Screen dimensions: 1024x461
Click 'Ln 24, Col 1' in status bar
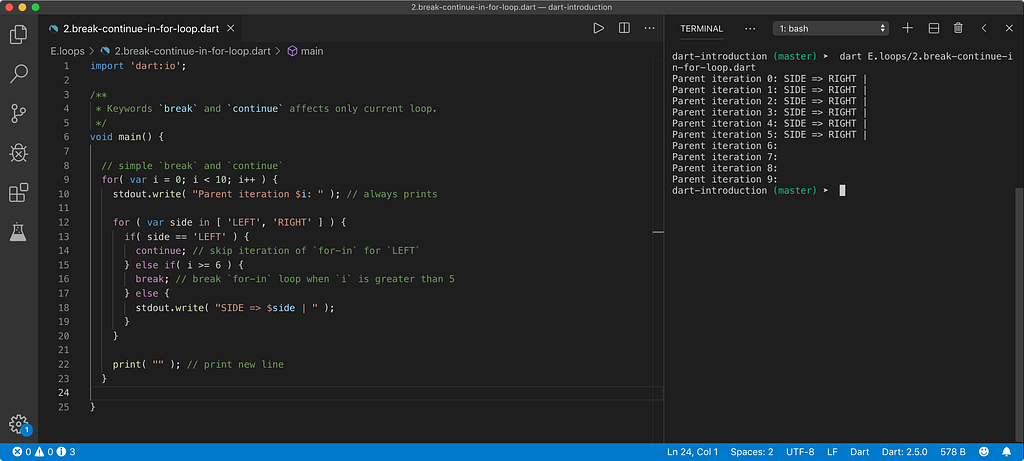pyautogui.click(x=692, y=452)
